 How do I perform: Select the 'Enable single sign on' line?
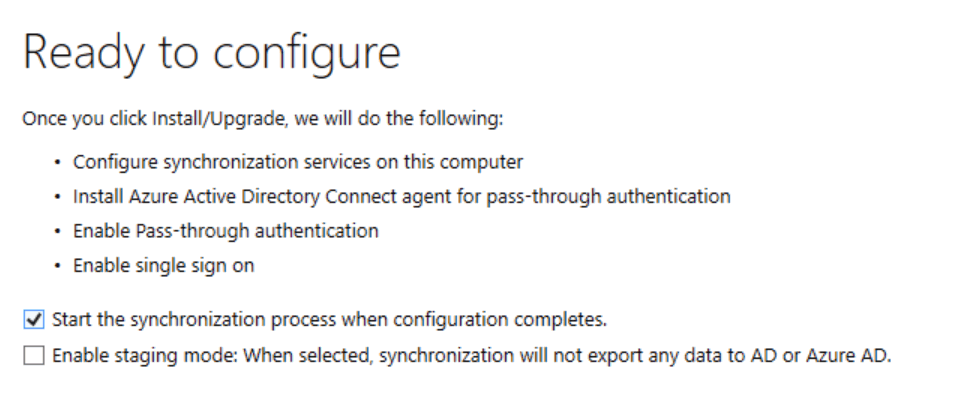tap(164, 266)
